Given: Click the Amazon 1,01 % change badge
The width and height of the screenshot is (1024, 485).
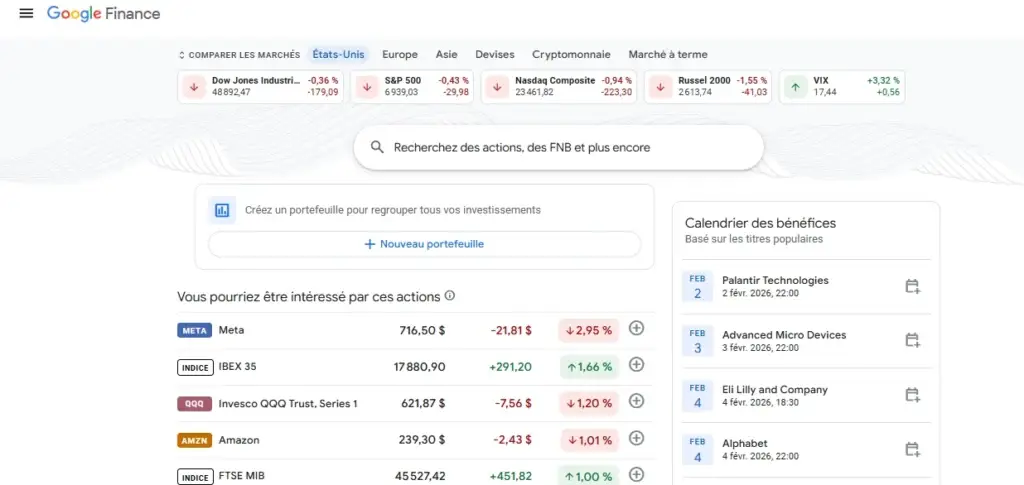Looking at the screenshot, I should tap(588, 440).
